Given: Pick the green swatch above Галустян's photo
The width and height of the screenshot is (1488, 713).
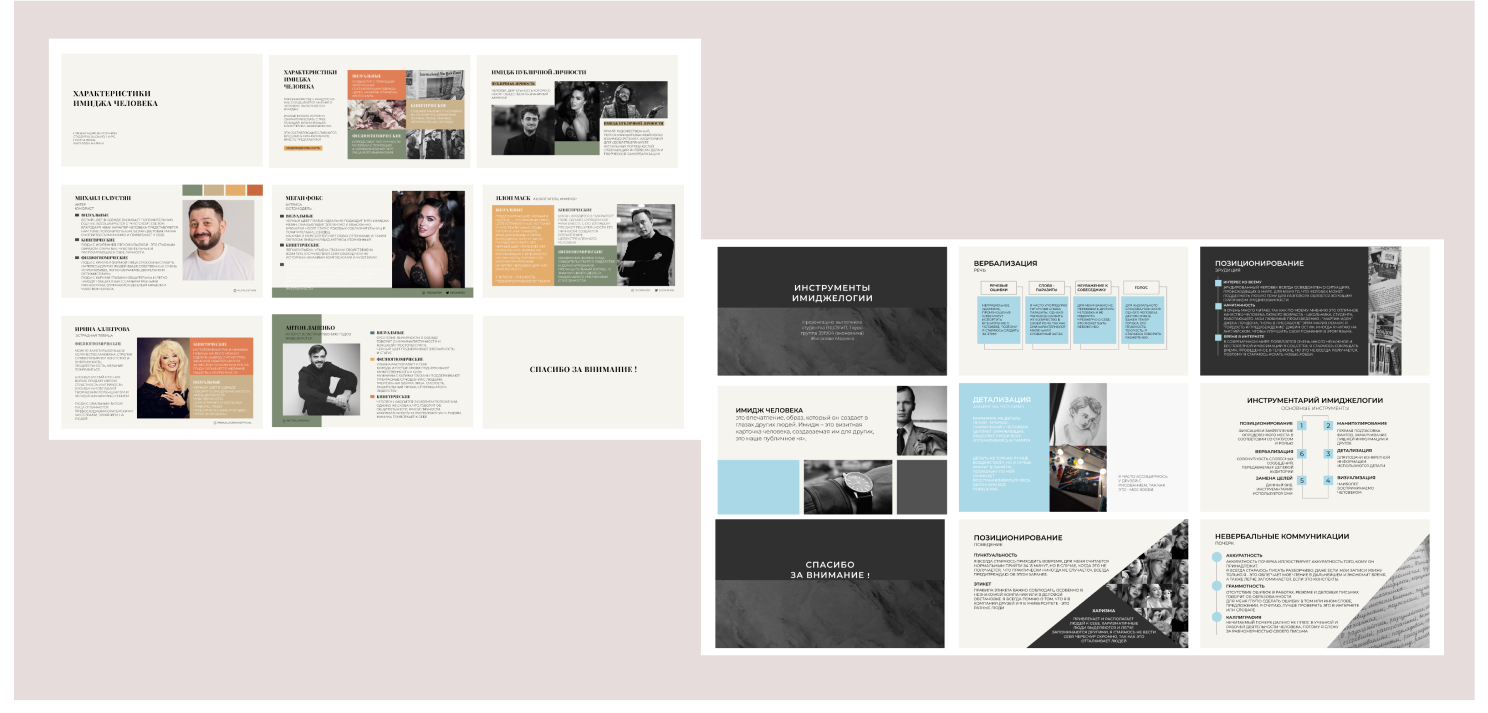Looking at the screenshot, I should (192, 190).
